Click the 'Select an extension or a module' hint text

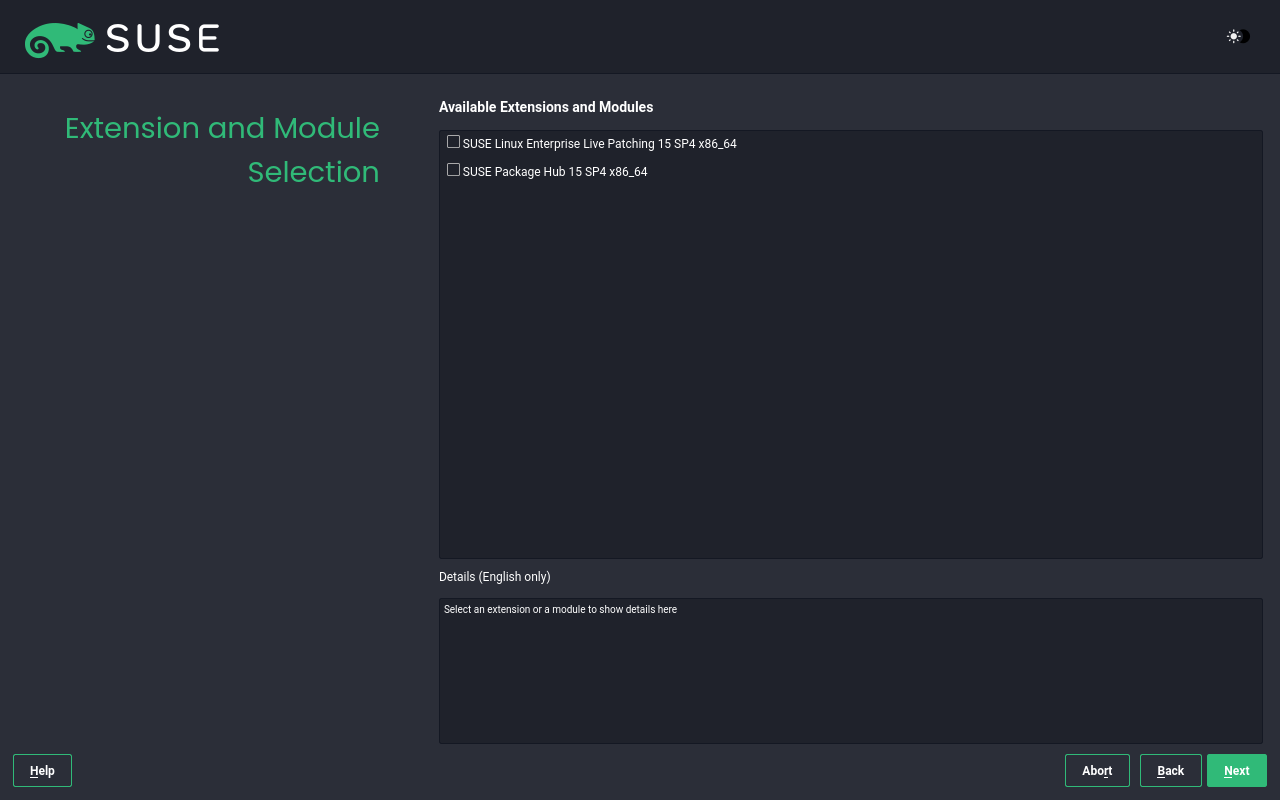point(560,609)
